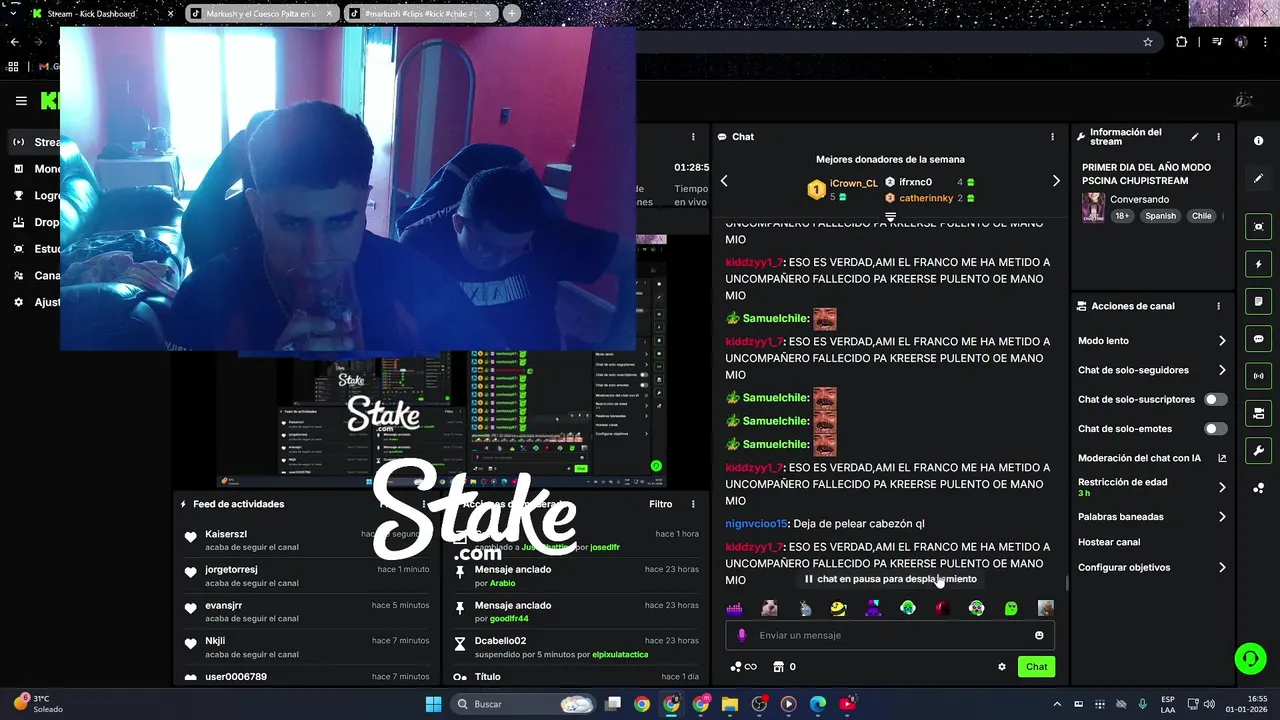Click the 18+ tag in stream info
1280x720 pixels.
1122,216
